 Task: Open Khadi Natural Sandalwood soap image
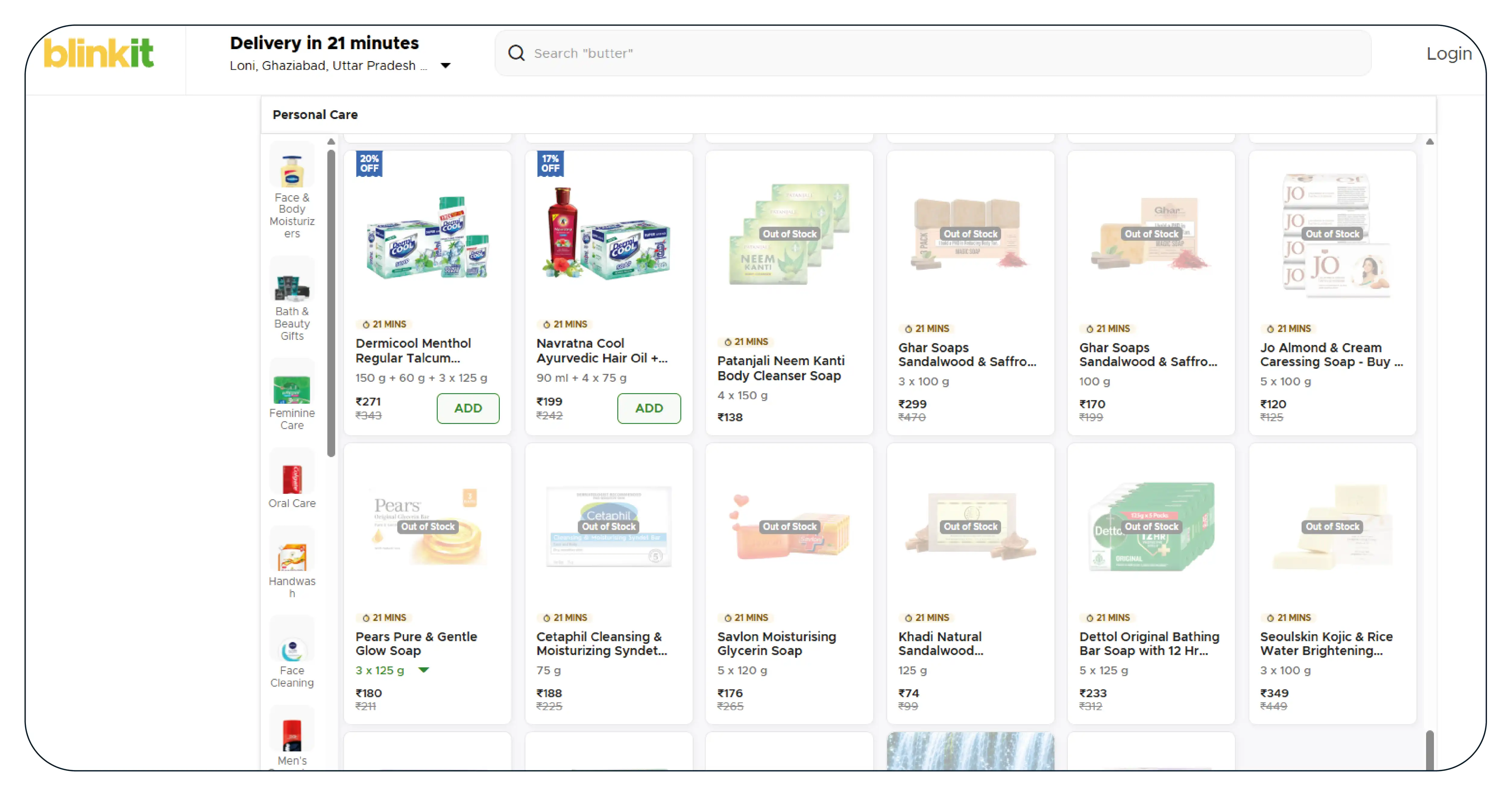point(970,526)
